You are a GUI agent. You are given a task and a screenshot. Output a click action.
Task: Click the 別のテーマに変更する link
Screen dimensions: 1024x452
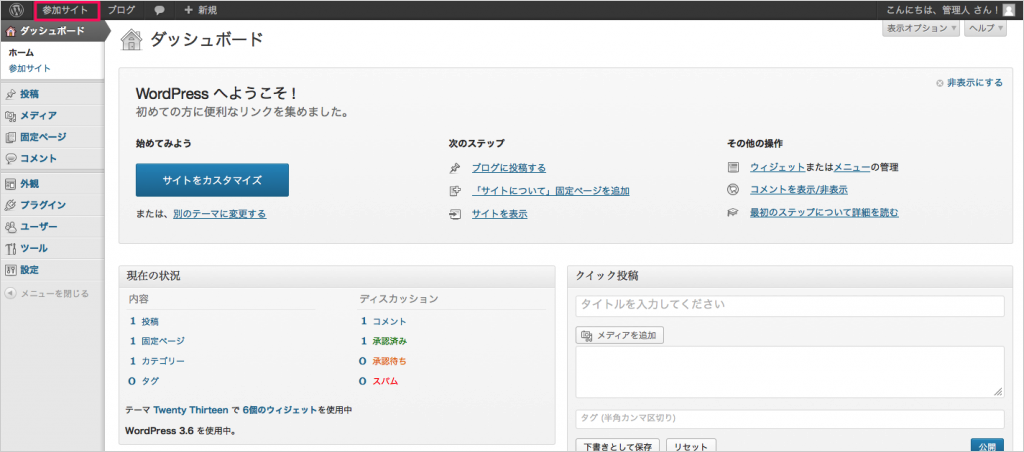point(219,214)
